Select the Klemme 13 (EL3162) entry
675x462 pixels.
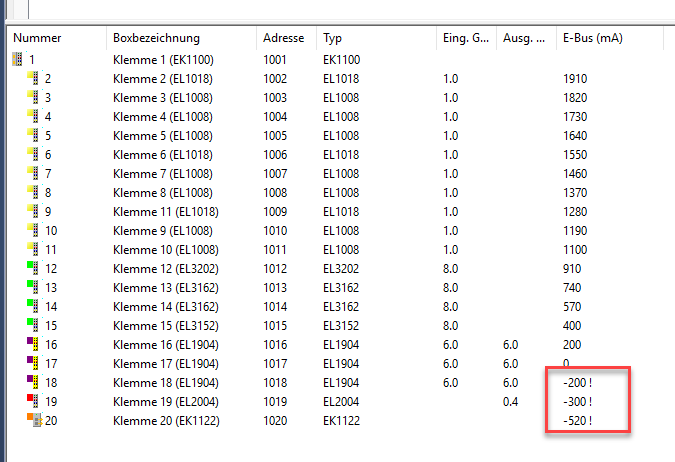[x=166, y=288]
